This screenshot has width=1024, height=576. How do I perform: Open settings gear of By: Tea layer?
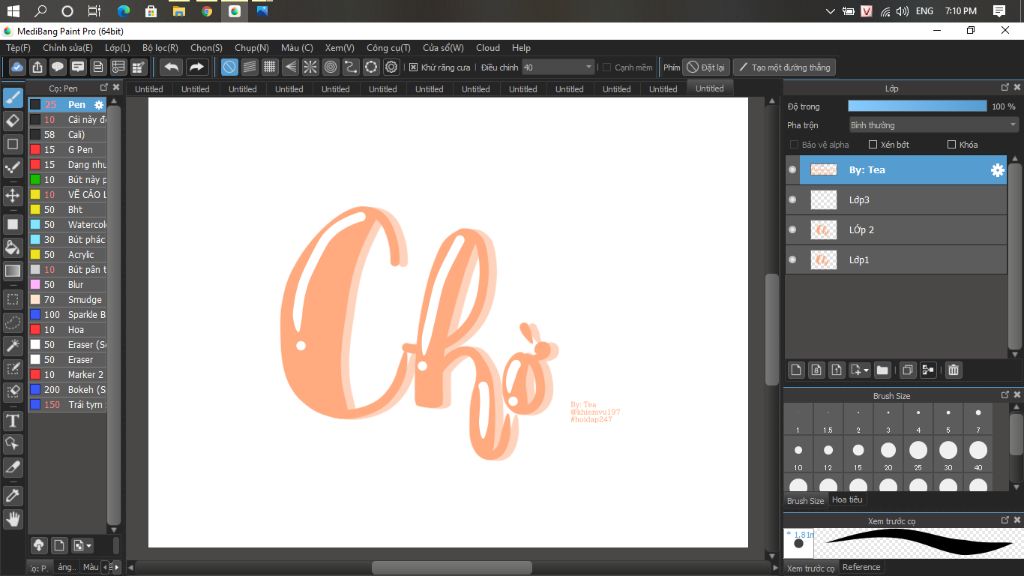[997, 170]
